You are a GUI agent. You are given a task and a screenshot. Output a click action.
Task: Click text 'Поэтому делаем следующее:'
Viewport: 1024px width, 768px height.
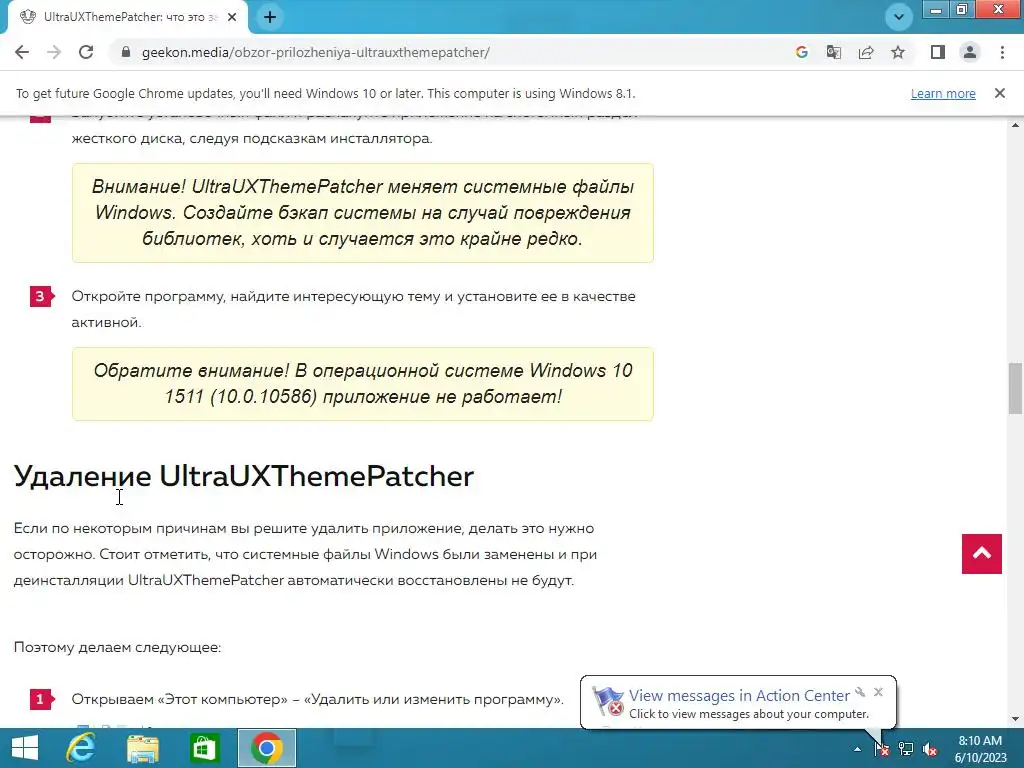118,647
